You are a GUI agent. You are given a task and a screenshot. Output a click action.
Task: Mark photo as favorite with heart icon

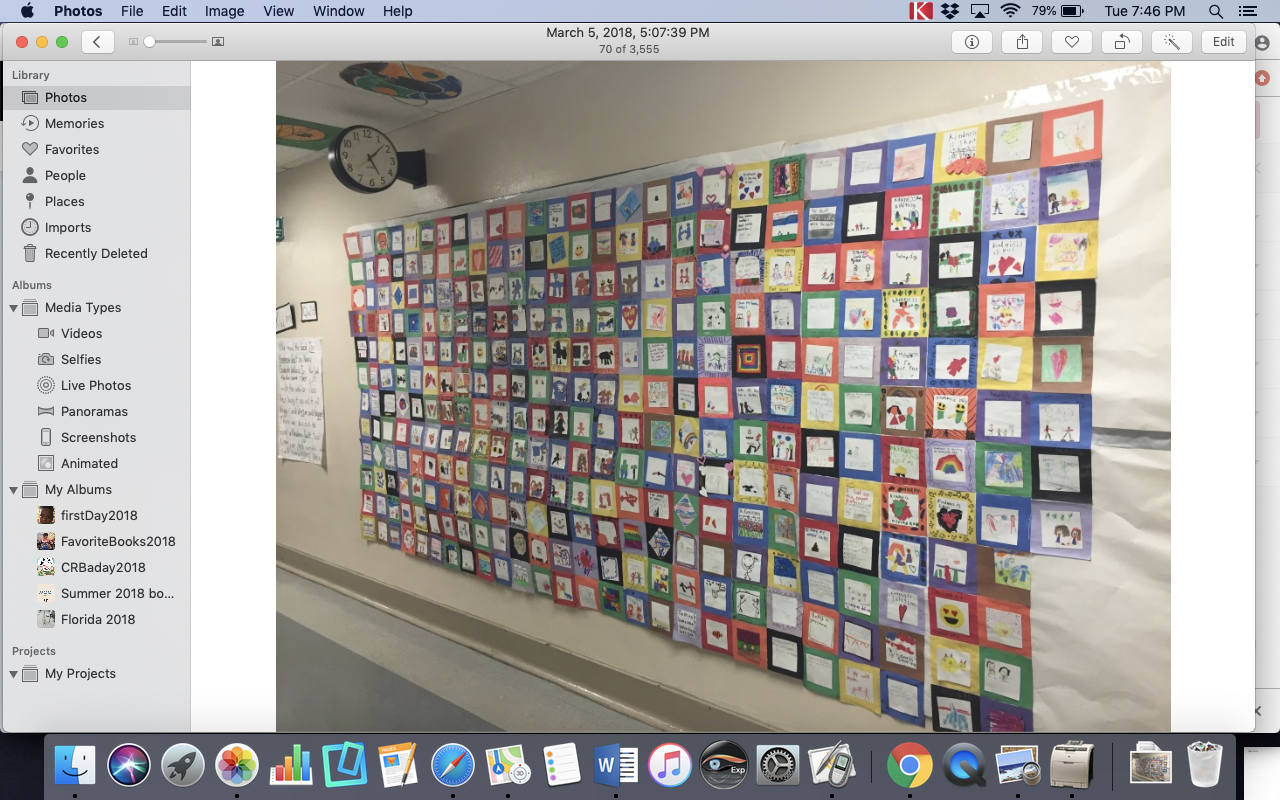pyautogui.click(x=1071, y=42)
